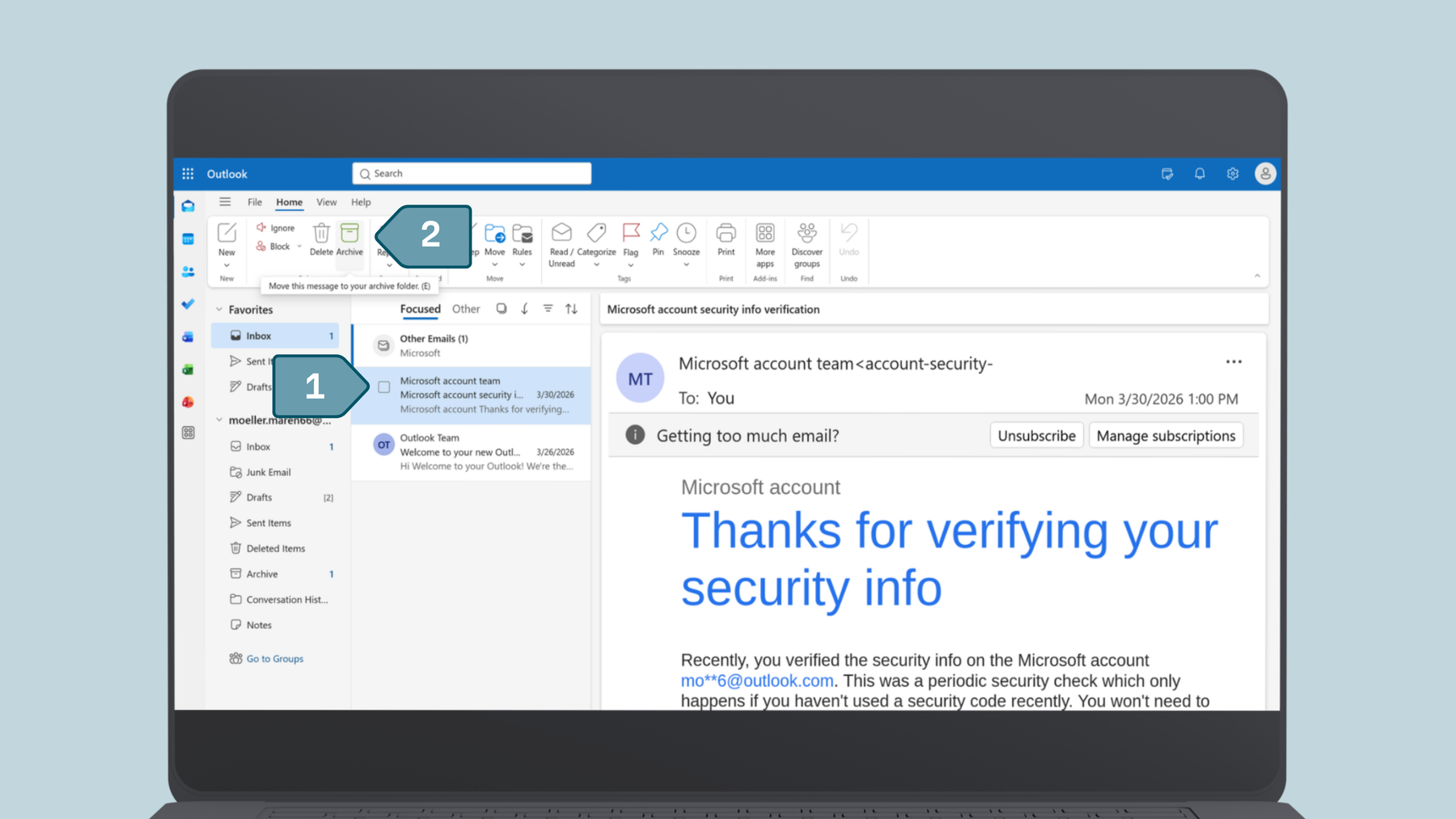
Task: Open the Deleted Items folder
Action: [x=275, y=548]
